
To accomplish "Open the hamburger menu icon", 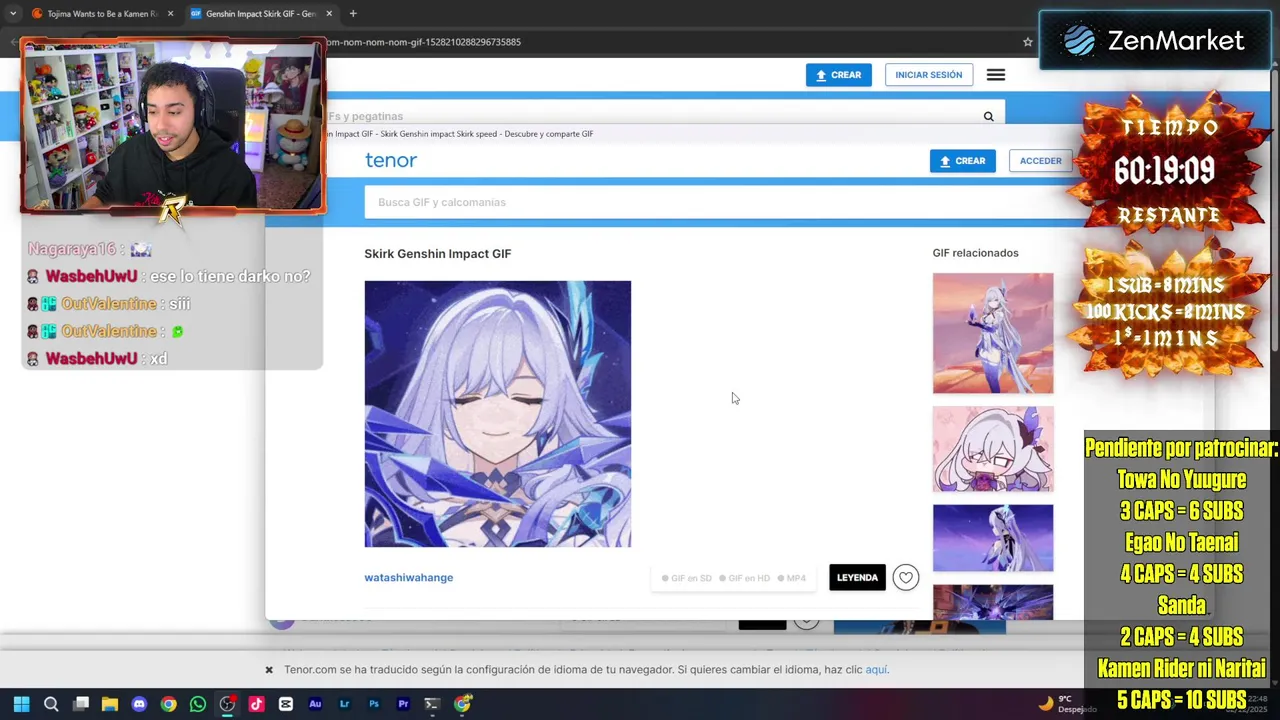I will tap(996, 75).
